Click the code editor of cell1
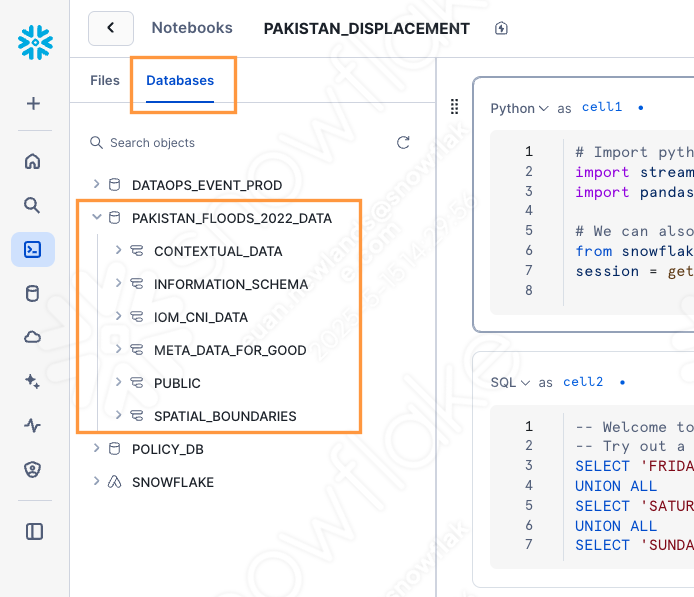This screenshot has width=694, height=597. [592, 222]
